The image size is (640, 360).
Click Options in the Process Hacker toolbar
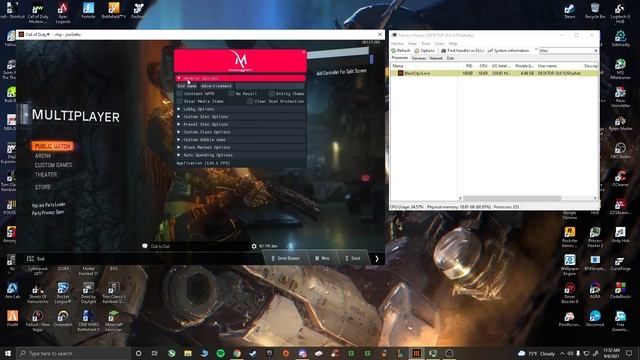point(425,51)
